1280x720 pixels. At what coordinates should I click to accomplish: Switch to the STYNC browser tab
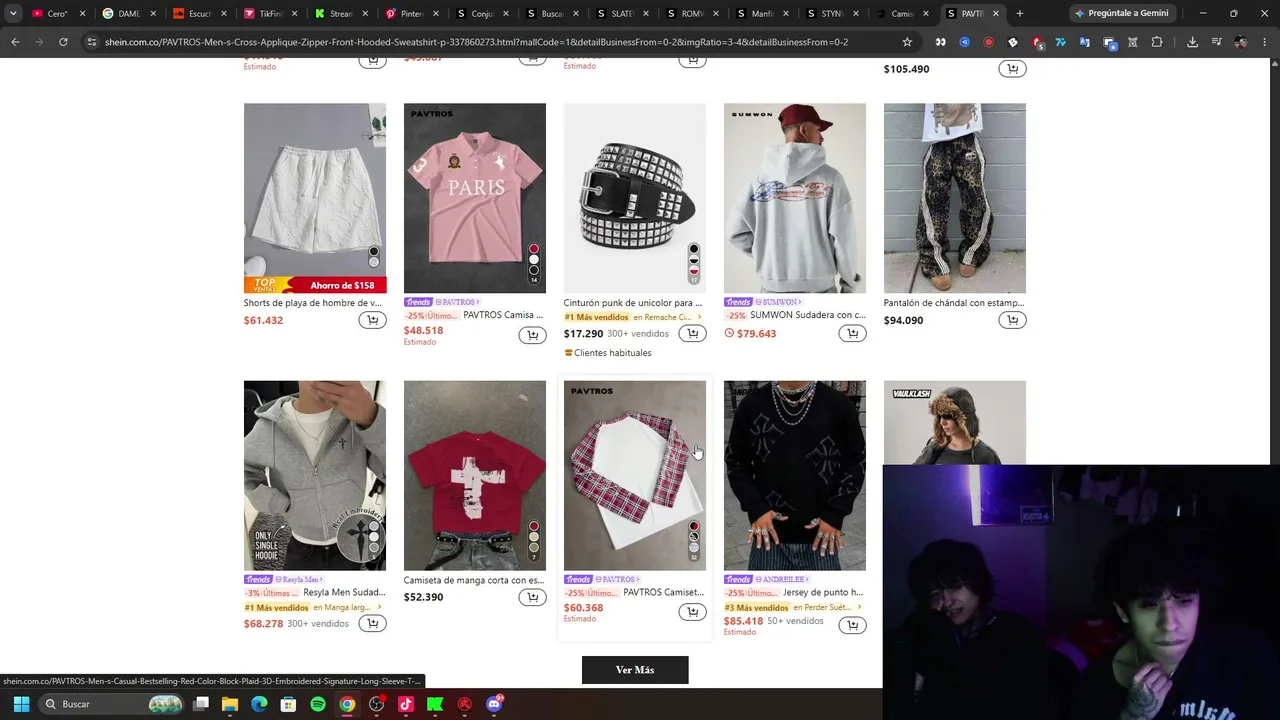(832, 14)
